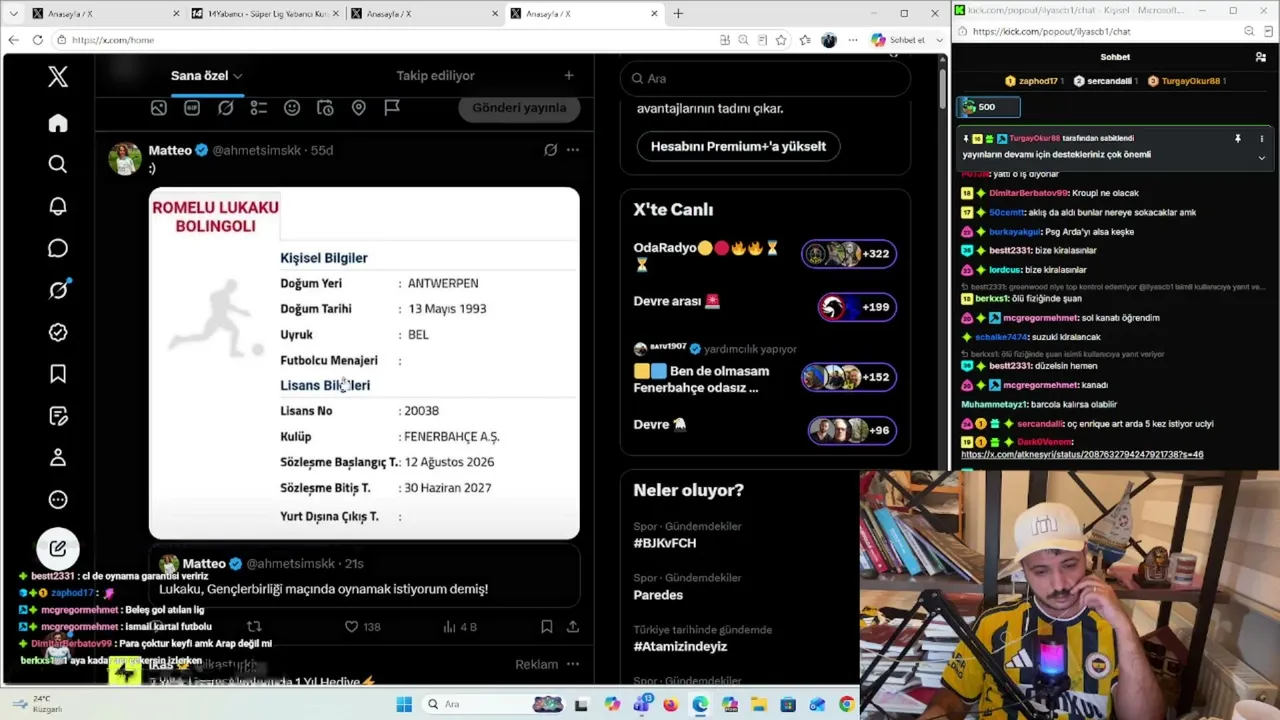
Task: Open the Windows Start menu
Action: [404, 705]
